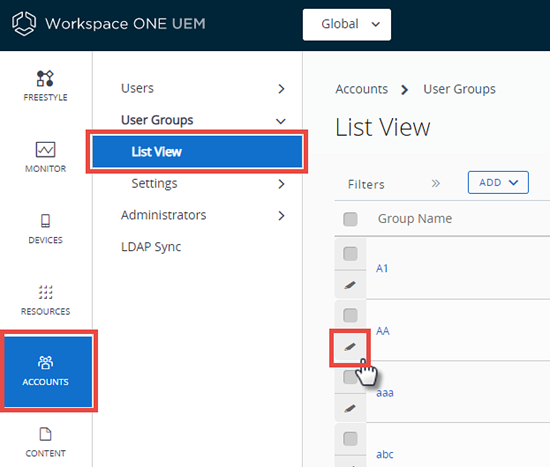Open the A1 group link

click(382, 268)
